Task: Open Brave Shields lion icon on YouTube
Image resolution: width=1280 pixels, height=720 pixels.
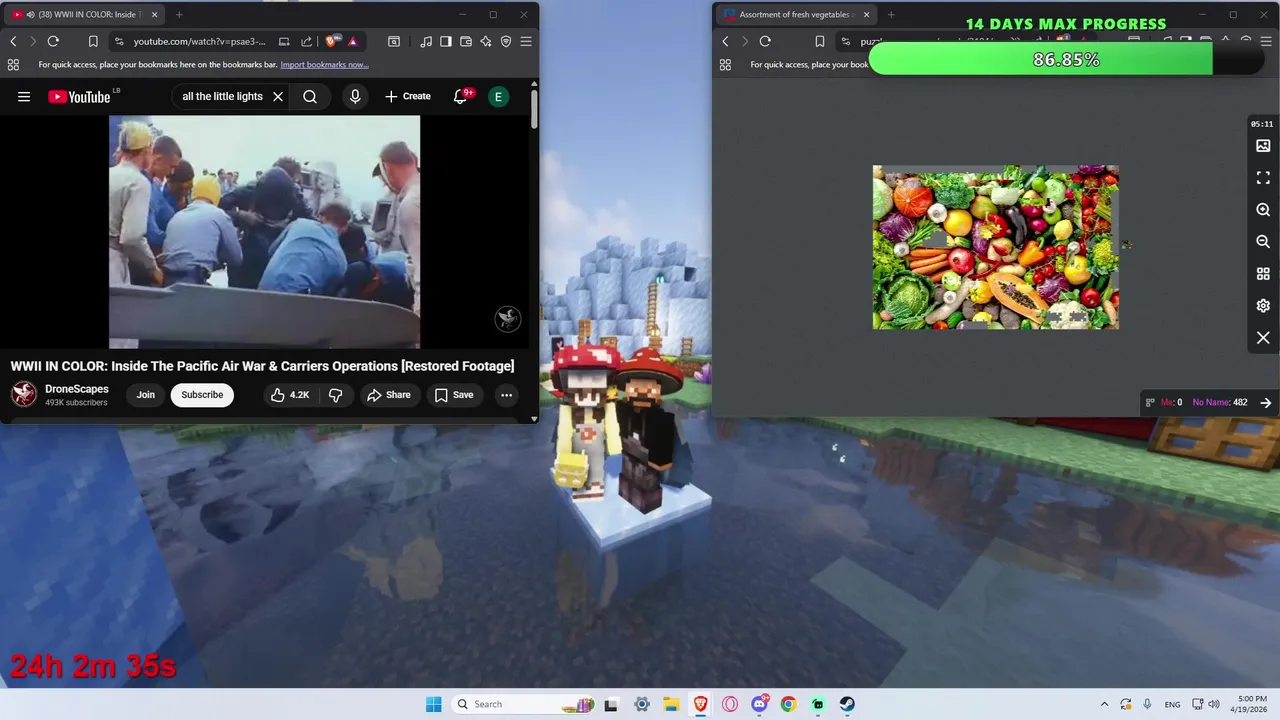Action: [x=331, y=41]
